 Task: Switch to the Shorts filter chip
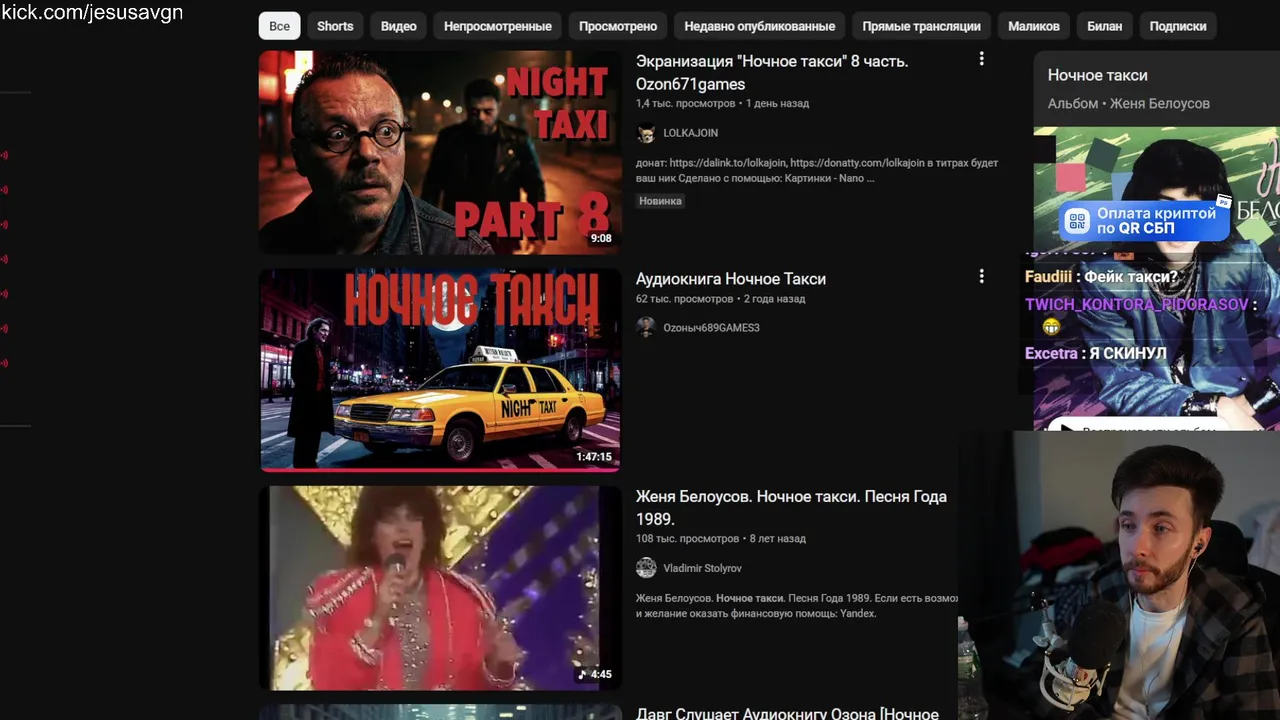click(x=335, y=26)
